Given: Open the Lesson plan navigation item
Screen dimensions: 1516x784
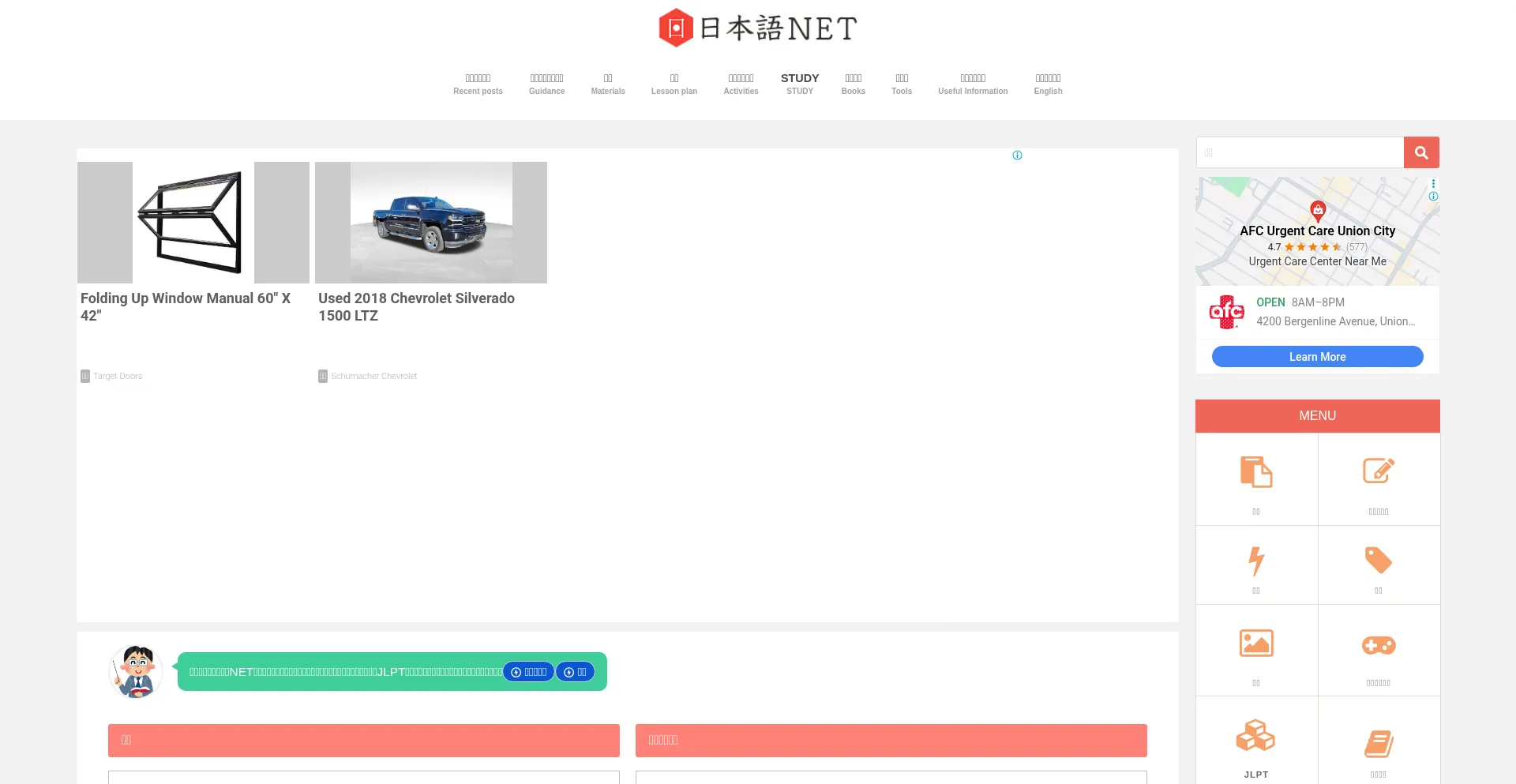Looking at the screenshot, I should tap(674, 84).
